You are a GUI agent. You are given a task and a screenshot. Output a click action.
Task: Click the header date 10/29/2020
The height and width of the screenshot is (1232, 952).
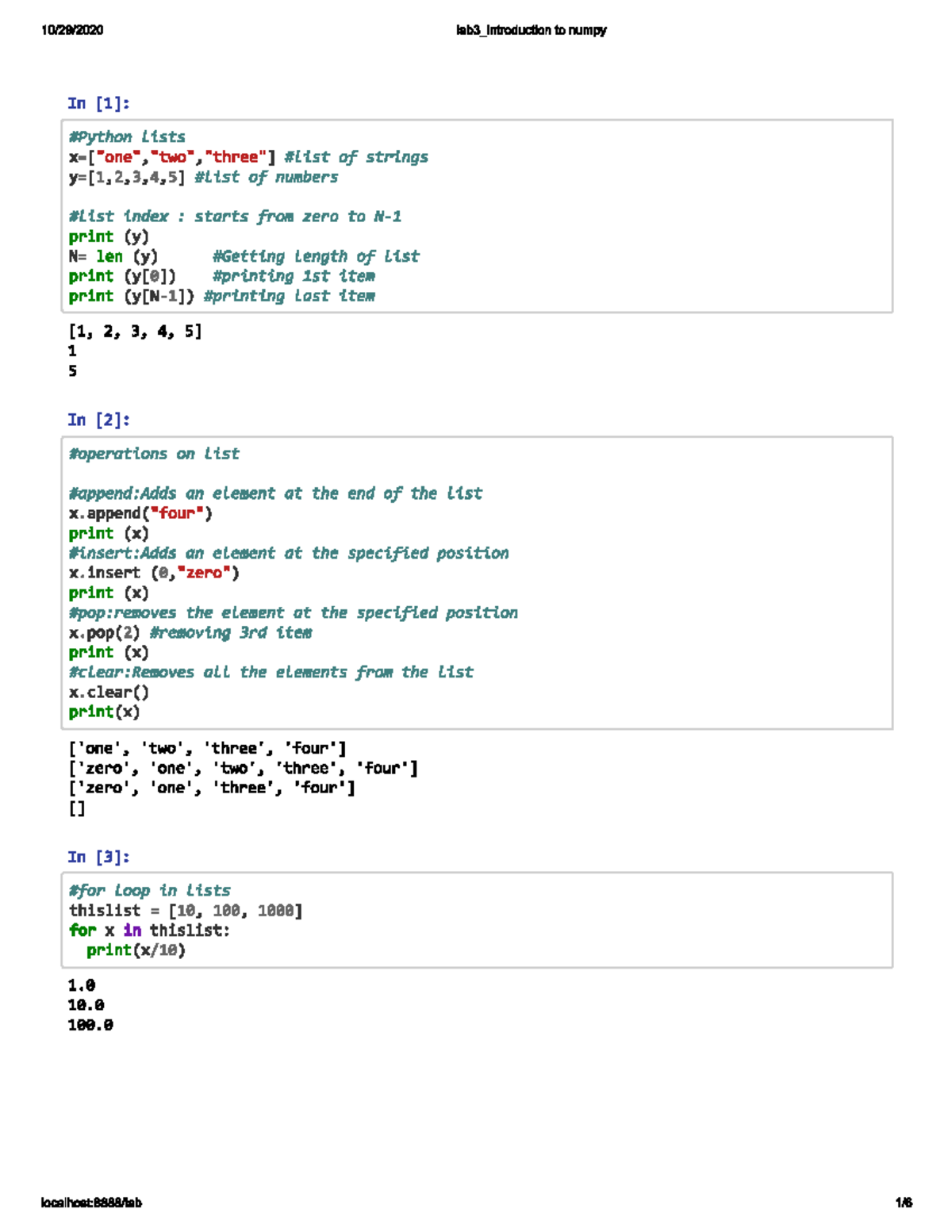coord(72,30)
